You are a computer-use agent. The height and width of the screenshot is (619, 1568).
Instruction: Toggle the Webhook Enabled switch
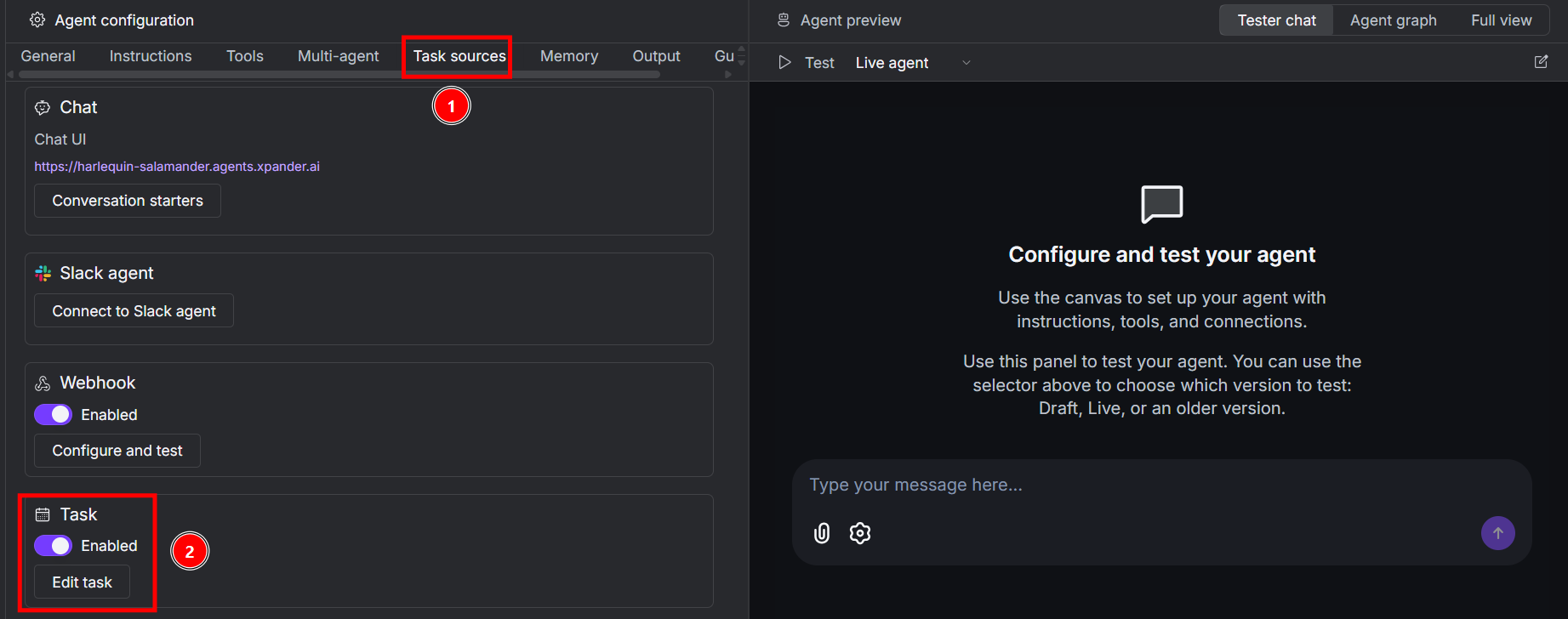point(53,414)
